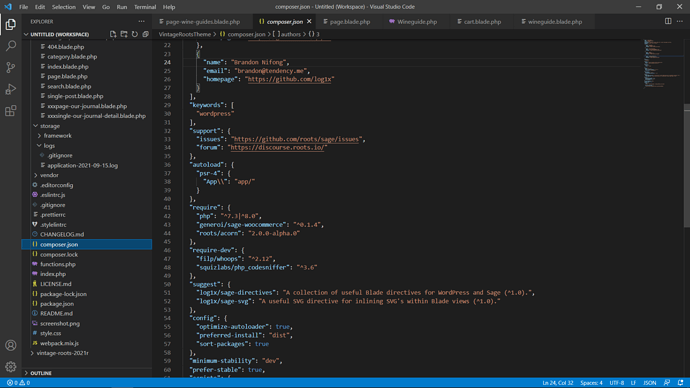
Task: Open the Search view in activity bar
Action: click(11, 46)
